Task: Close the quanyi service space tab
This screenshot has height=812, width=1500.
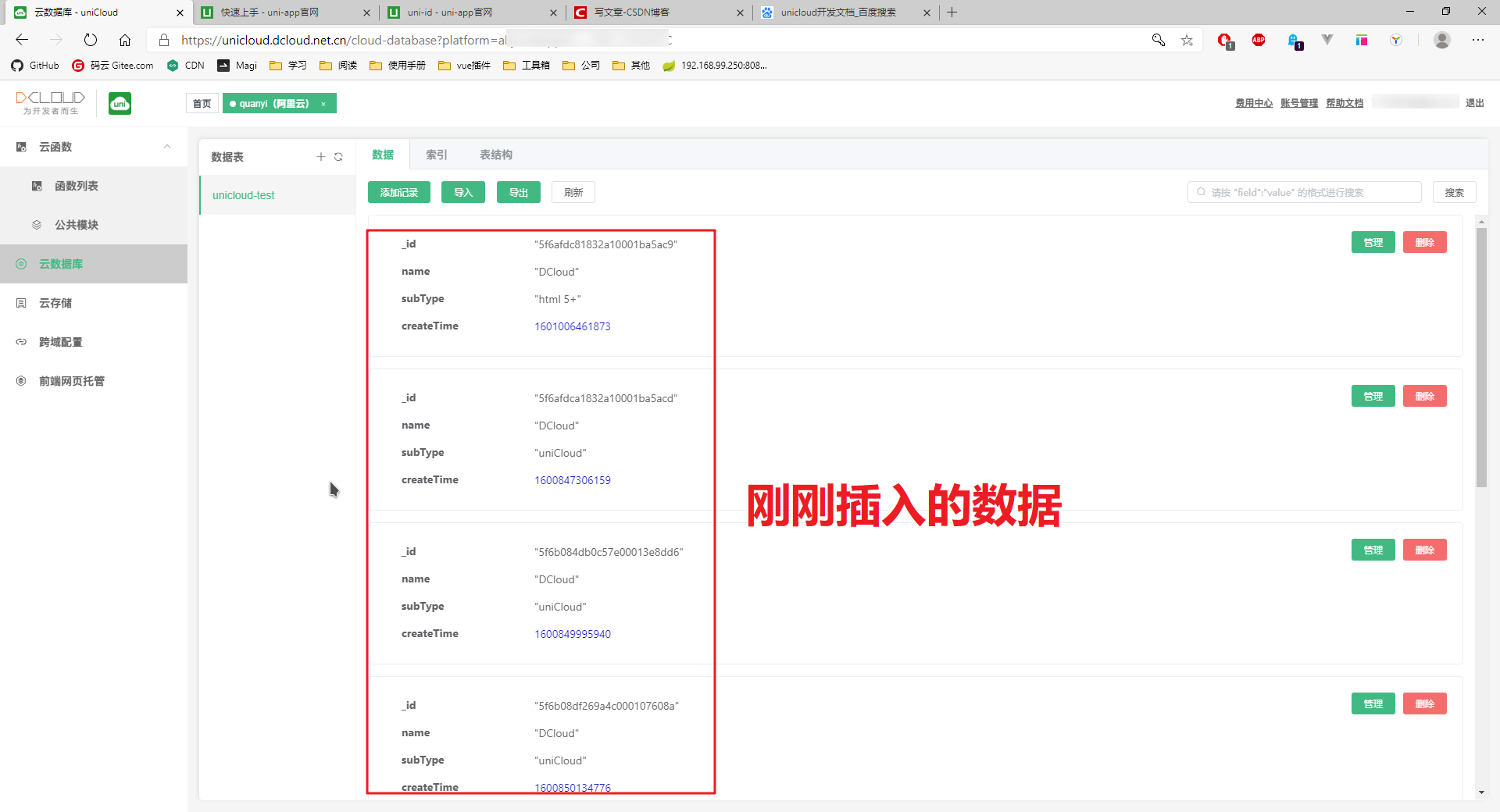Action: tap(323, 104)
